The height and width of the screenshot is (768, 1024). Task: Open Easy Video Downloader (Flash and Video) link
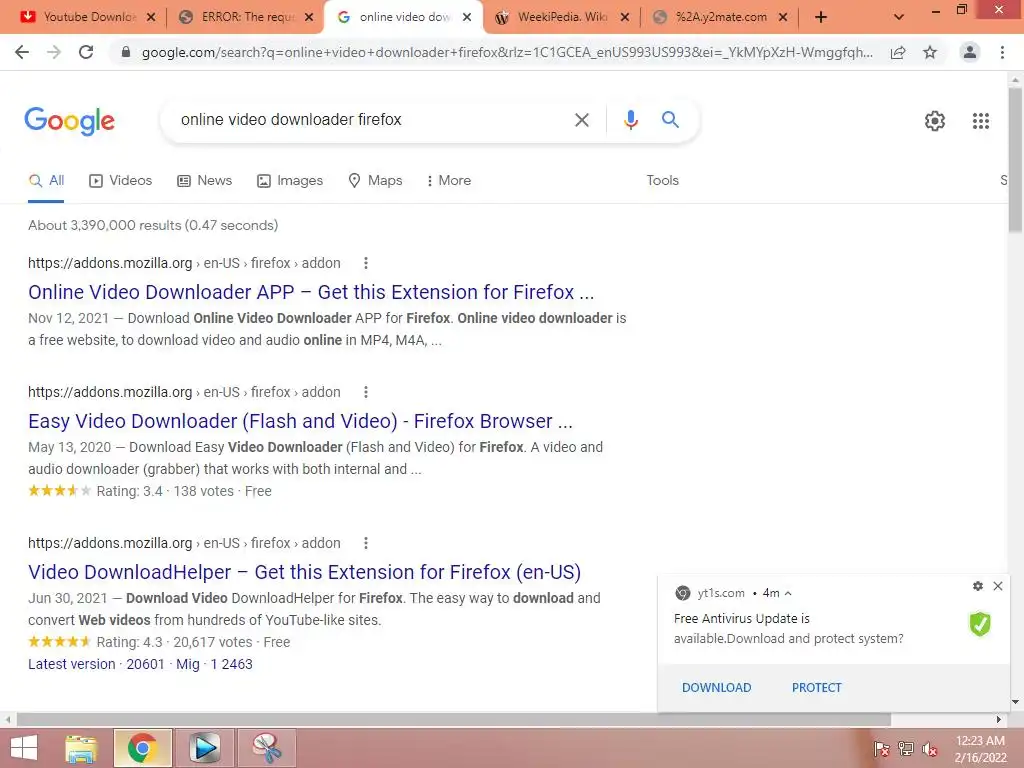click(x=300, y=421)
